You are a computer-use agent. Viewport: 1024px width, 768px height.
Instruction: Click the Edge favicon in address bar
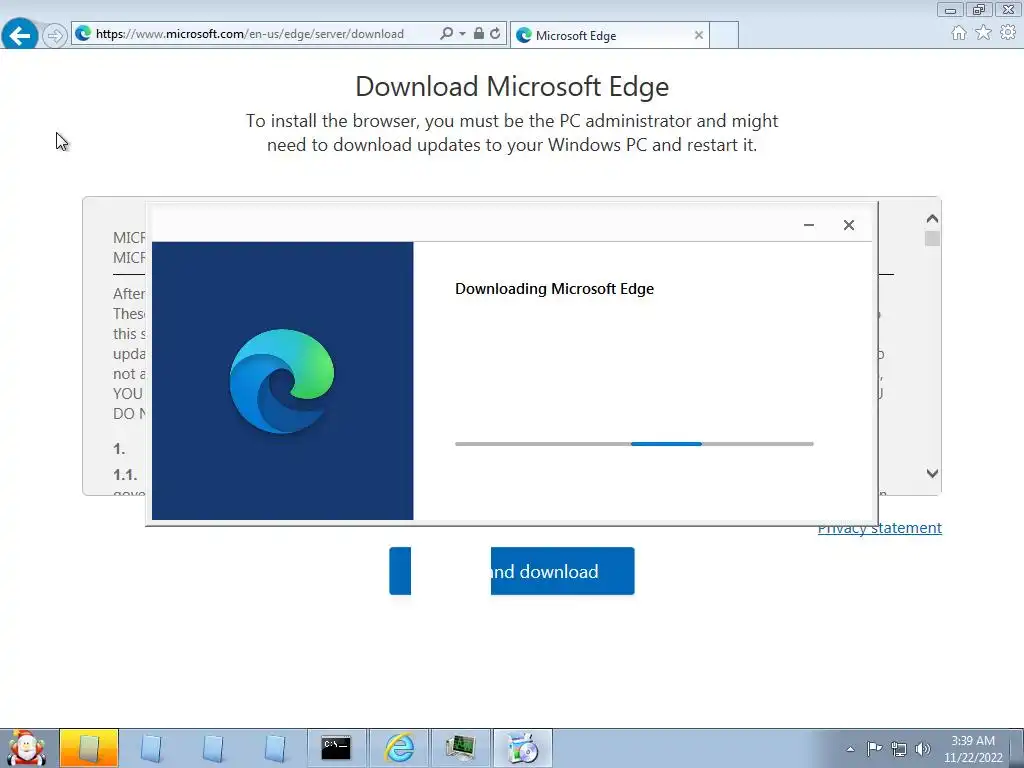[x=83, y=33]
